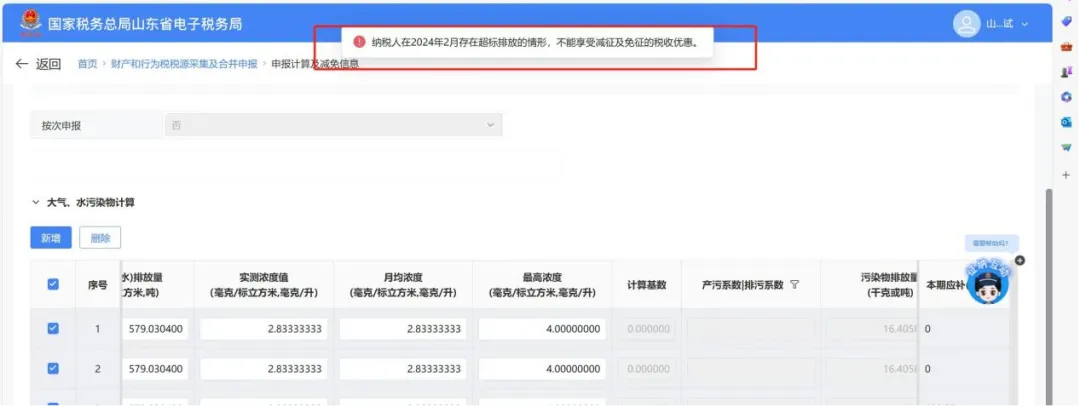Click the 实测浓度值 column header
1080x407 pixels.
tap(264, 284)
